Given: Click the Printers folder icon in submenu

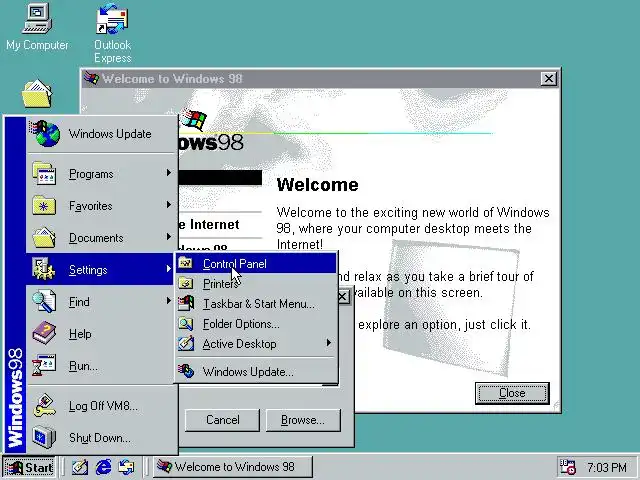Looking at the screenshot, I should [x=186, y=283].
